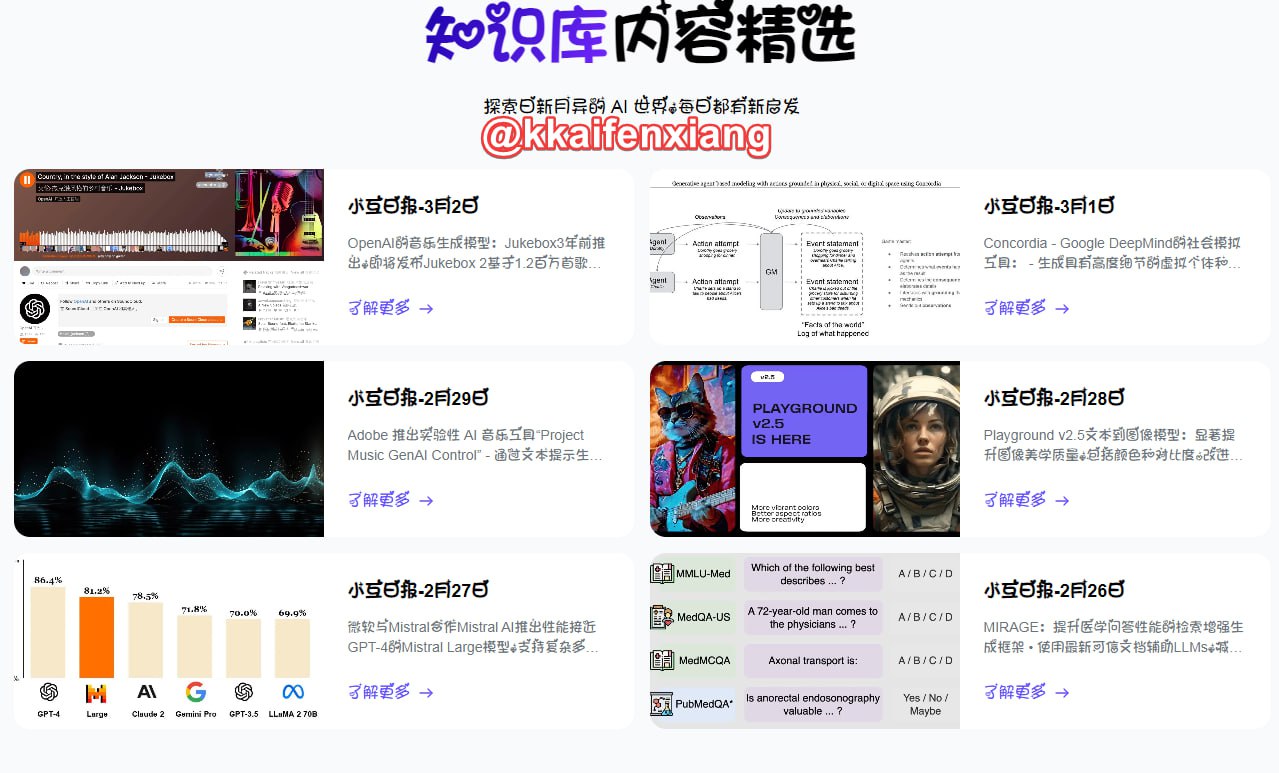Image resolution: width=1279 pixels, height=773 pixels.
Task: Click the arrow beside 了解更多 in the 2月27日 card
Action: [426, 692]
